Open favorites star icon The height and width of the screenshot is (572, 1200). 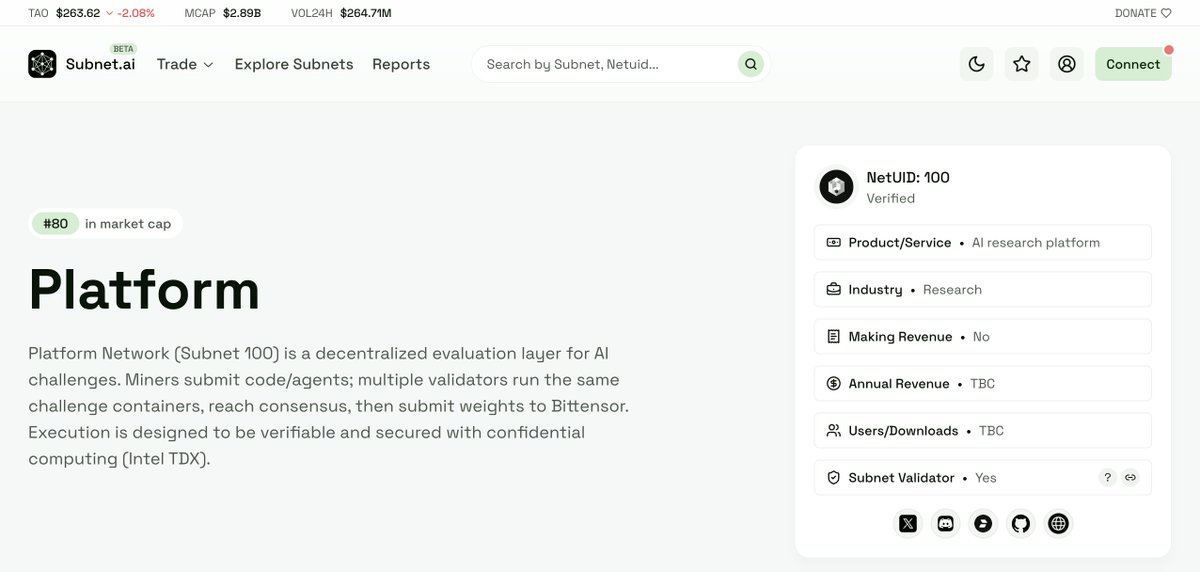[x=1022, y=64]
